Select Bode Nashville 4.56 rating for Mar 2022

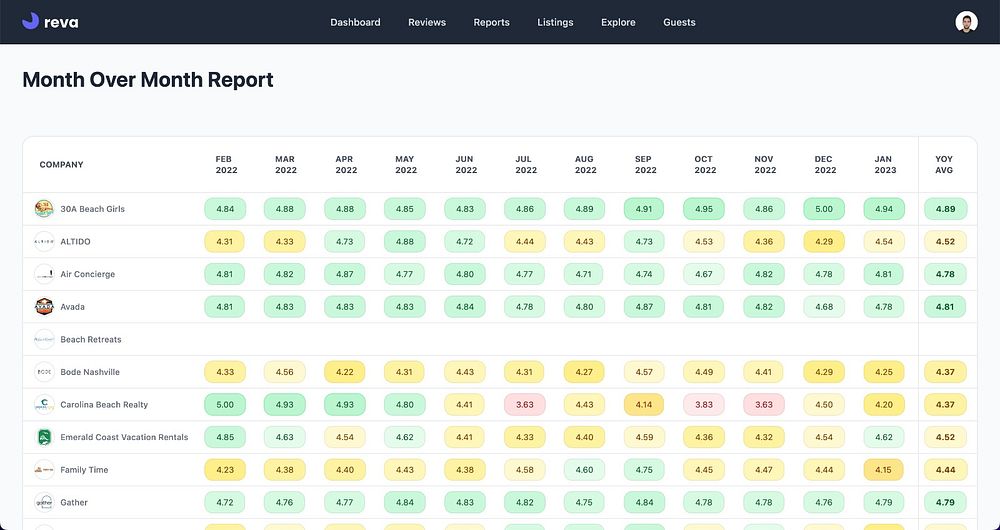[284, 372]
